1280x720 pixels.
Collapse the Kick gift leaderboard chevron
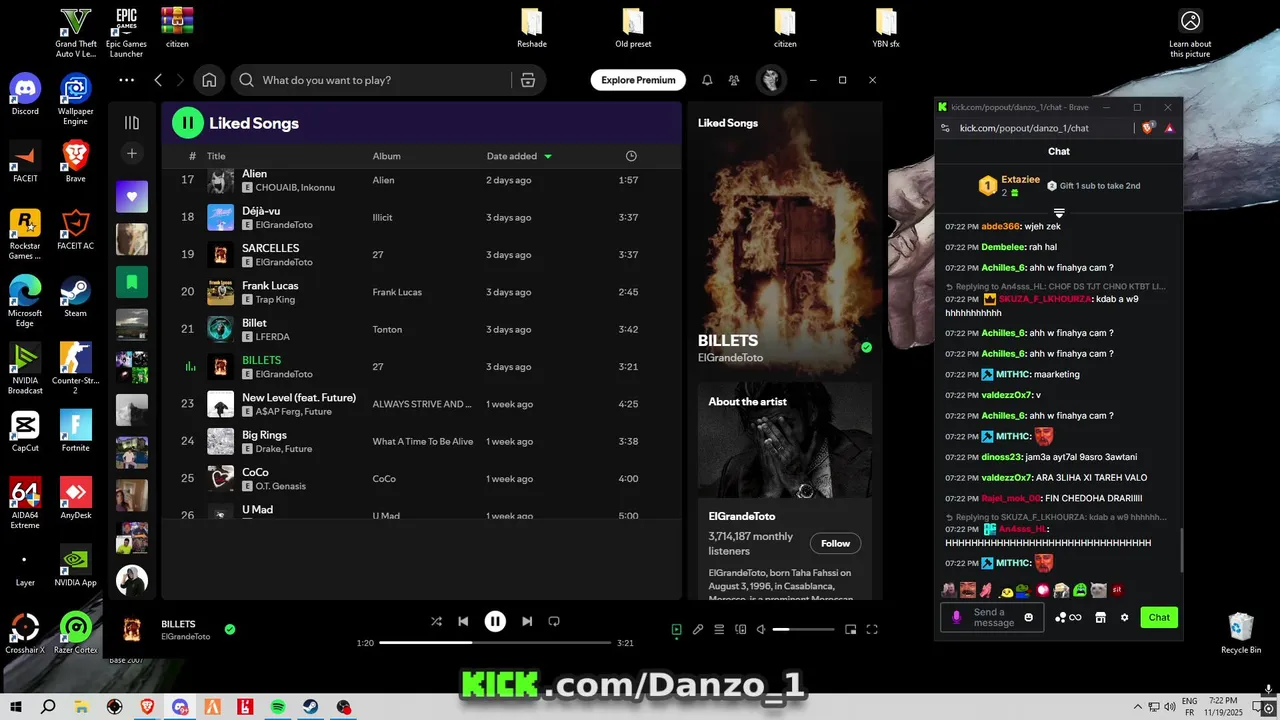(x=1059, y=213)
